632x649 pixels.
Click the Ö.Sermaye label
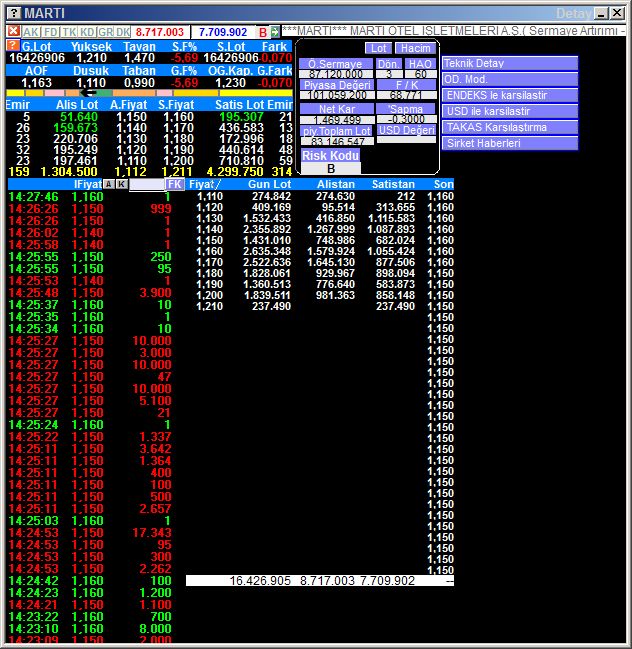335,64
